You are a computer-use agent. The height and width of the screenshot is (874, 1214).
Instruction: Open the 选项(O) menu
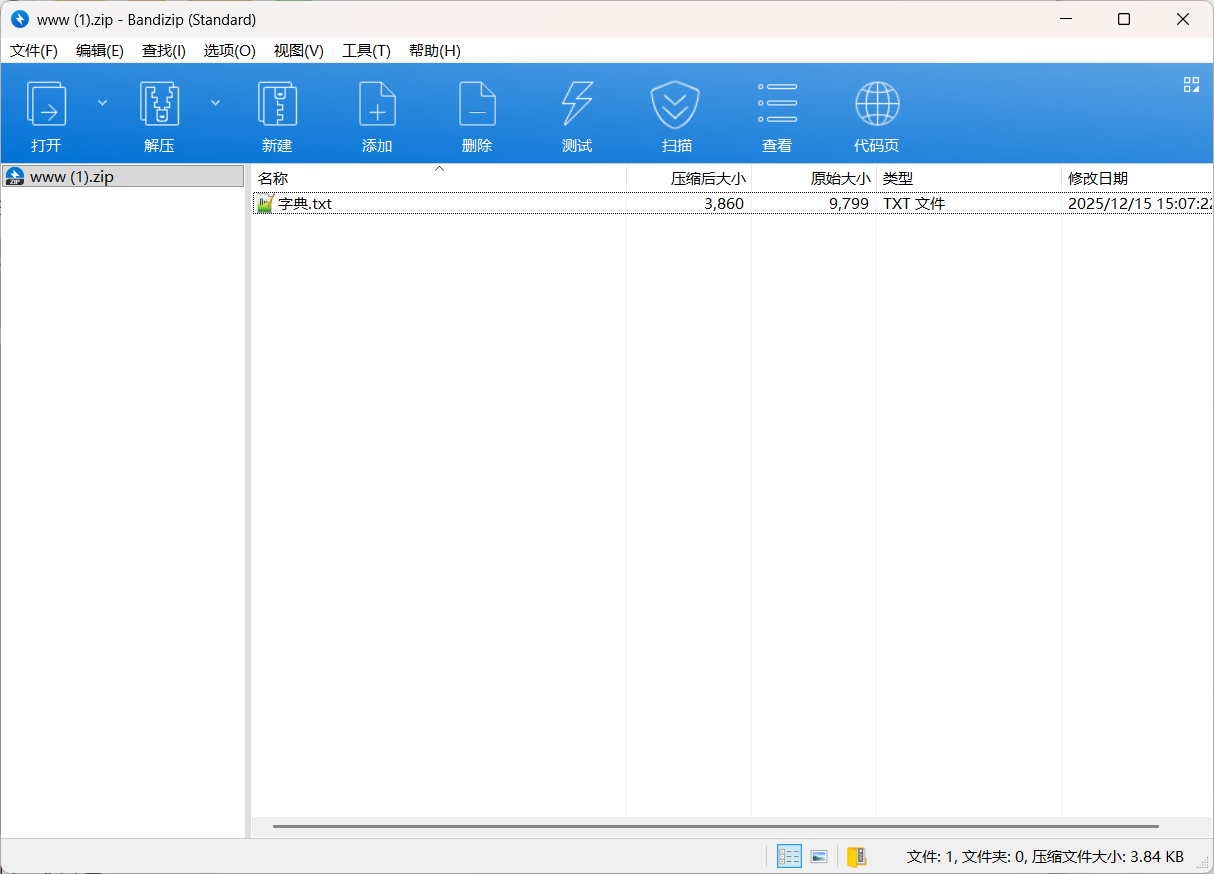(x=230, y=51)
